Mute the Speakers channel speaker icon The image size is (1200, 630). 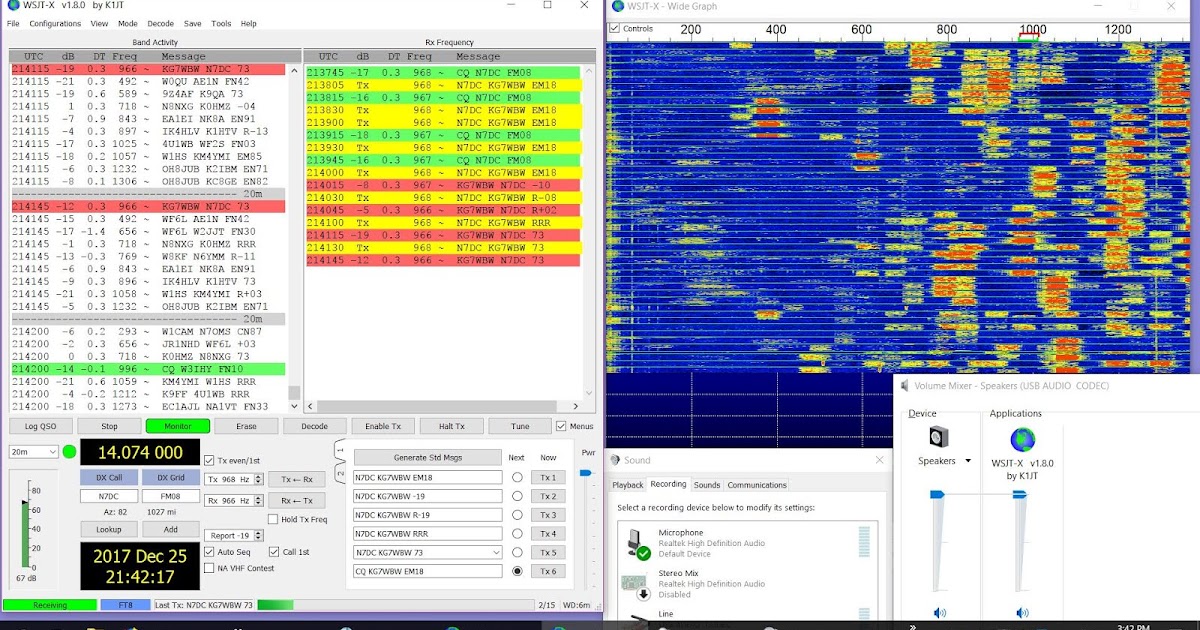[x=939, y=612]
